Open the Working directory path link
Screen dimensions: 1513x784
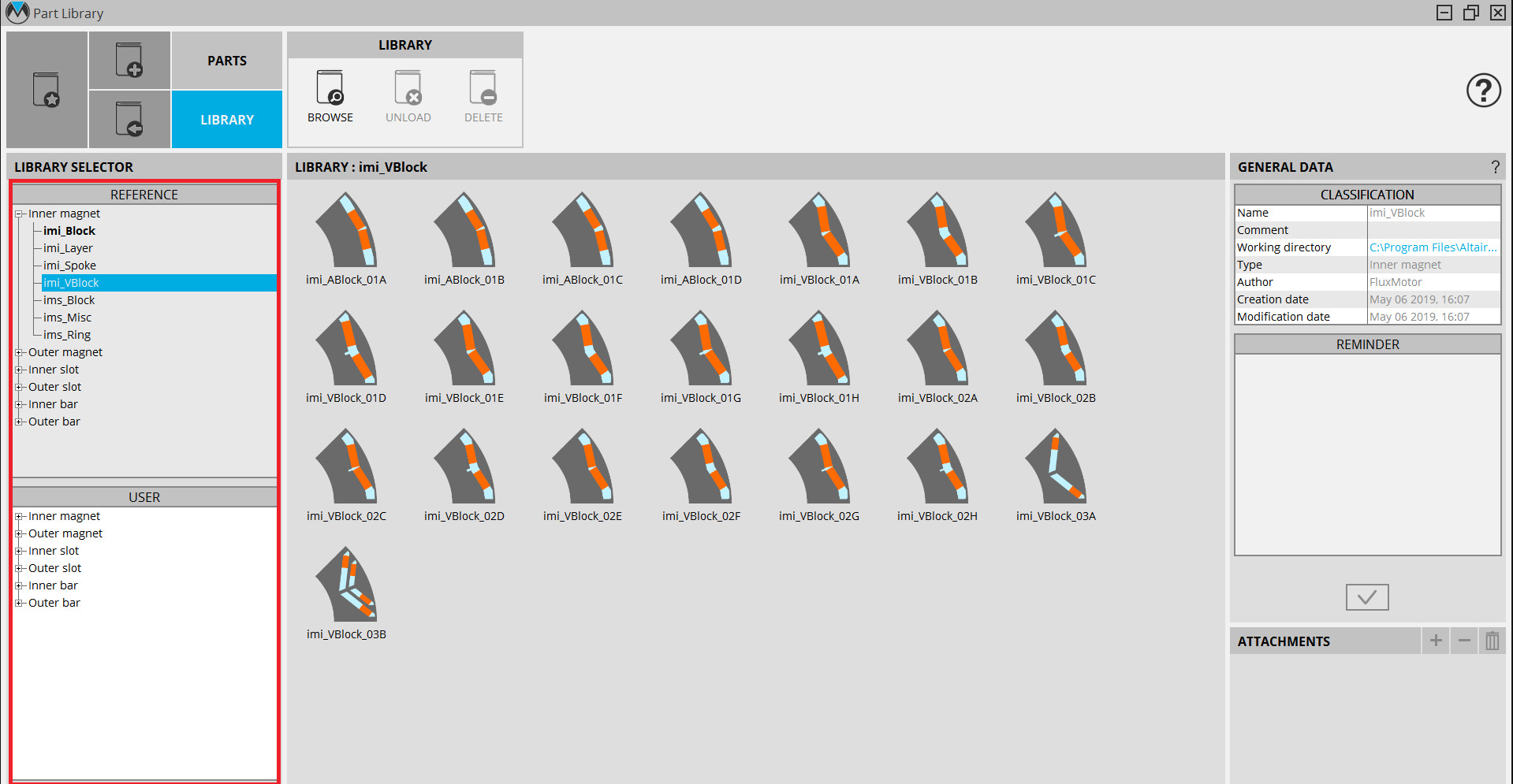pyautogui.click(x=1432, y=247)
